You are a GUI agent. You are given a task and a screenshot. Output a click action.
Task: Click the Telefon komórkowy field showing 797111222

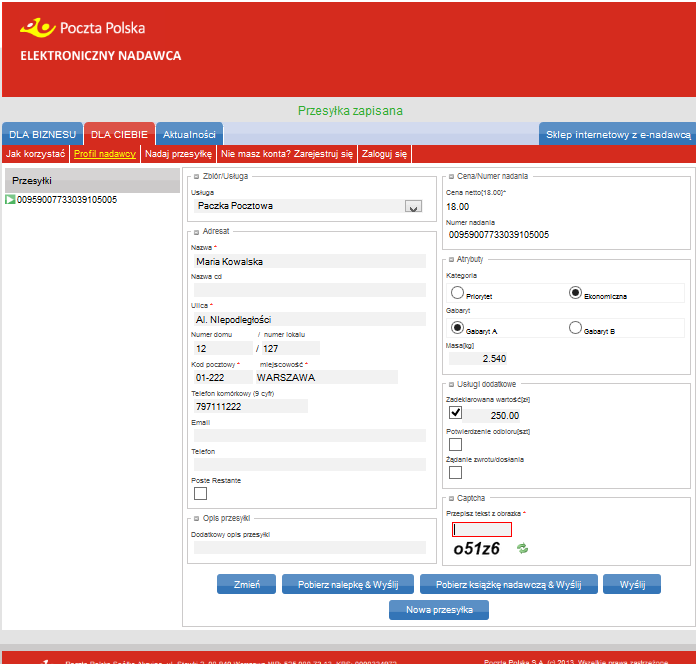251,406
